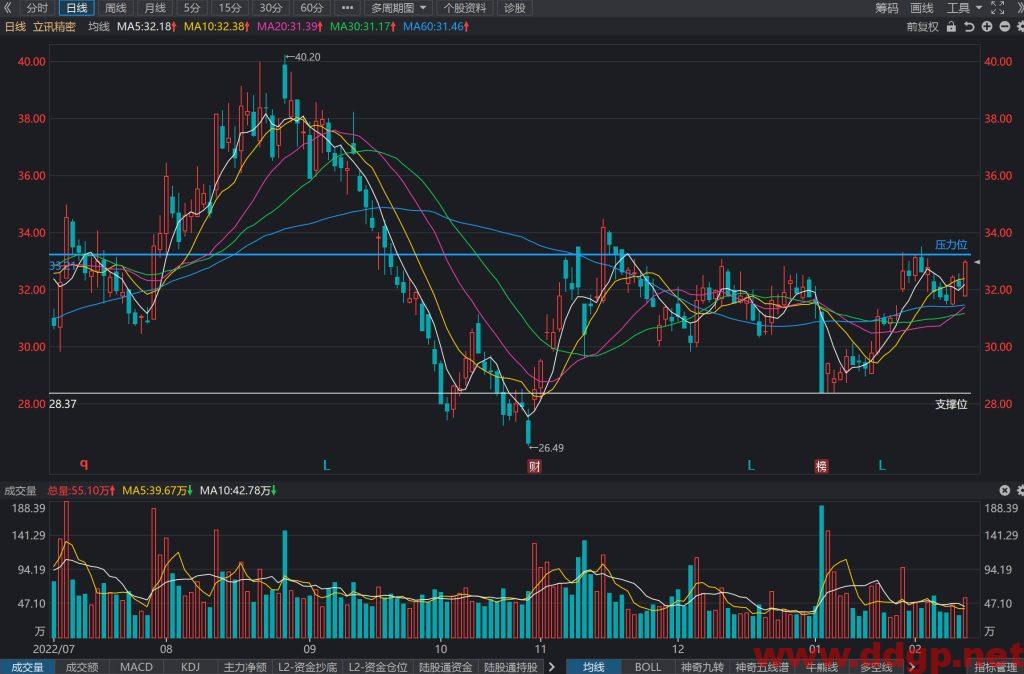Click the L marker near December
This screenshot has height=674, width=1024.
click(751, 466)
